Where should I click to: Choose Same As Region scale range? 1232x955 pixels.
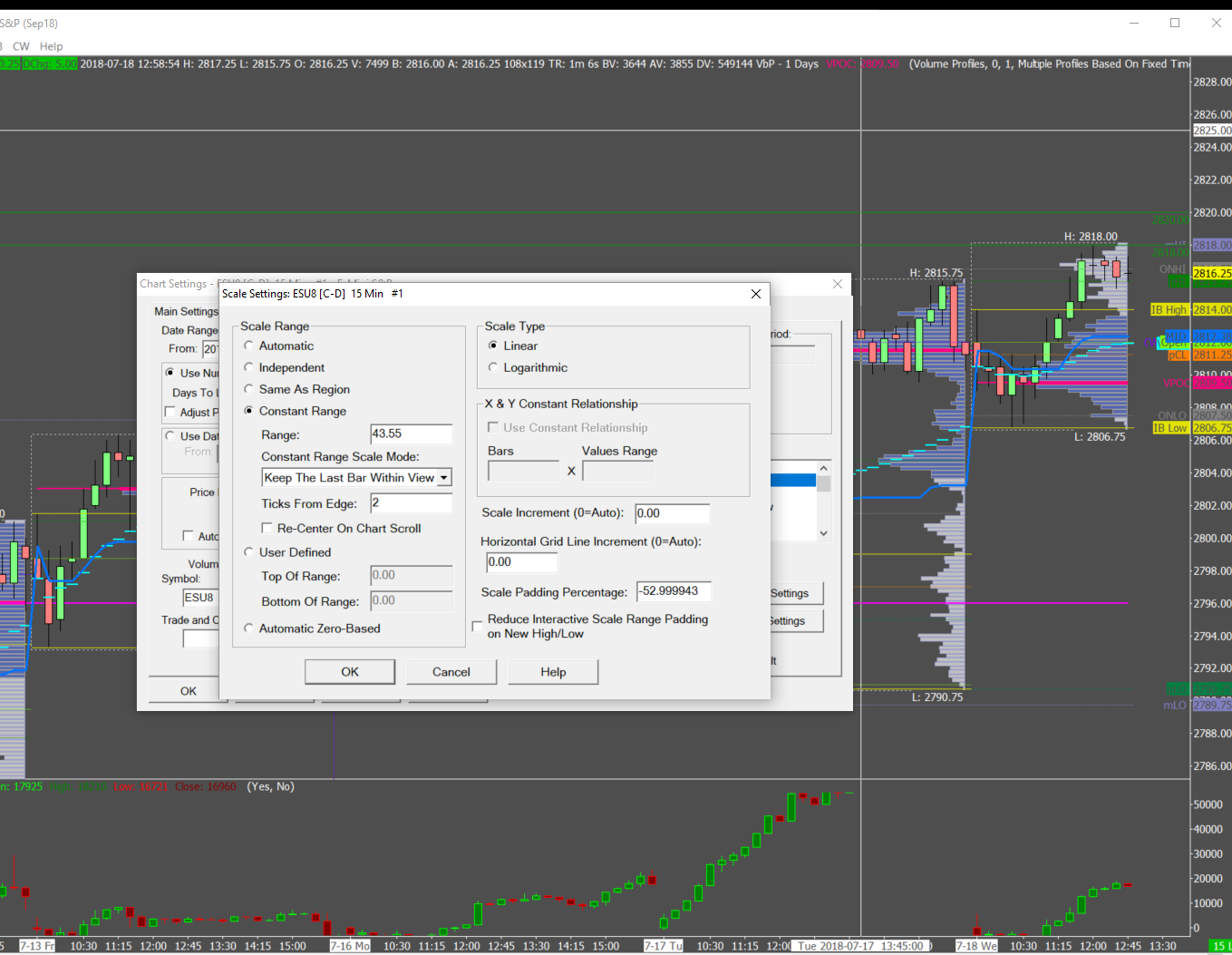click(249, 389)
